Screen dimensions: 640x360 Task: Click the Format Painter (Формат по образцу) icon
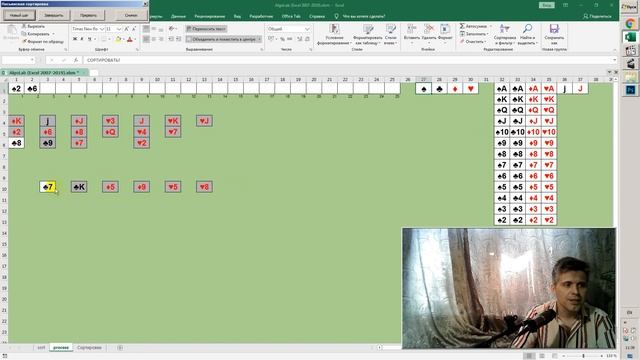point(24,41)
